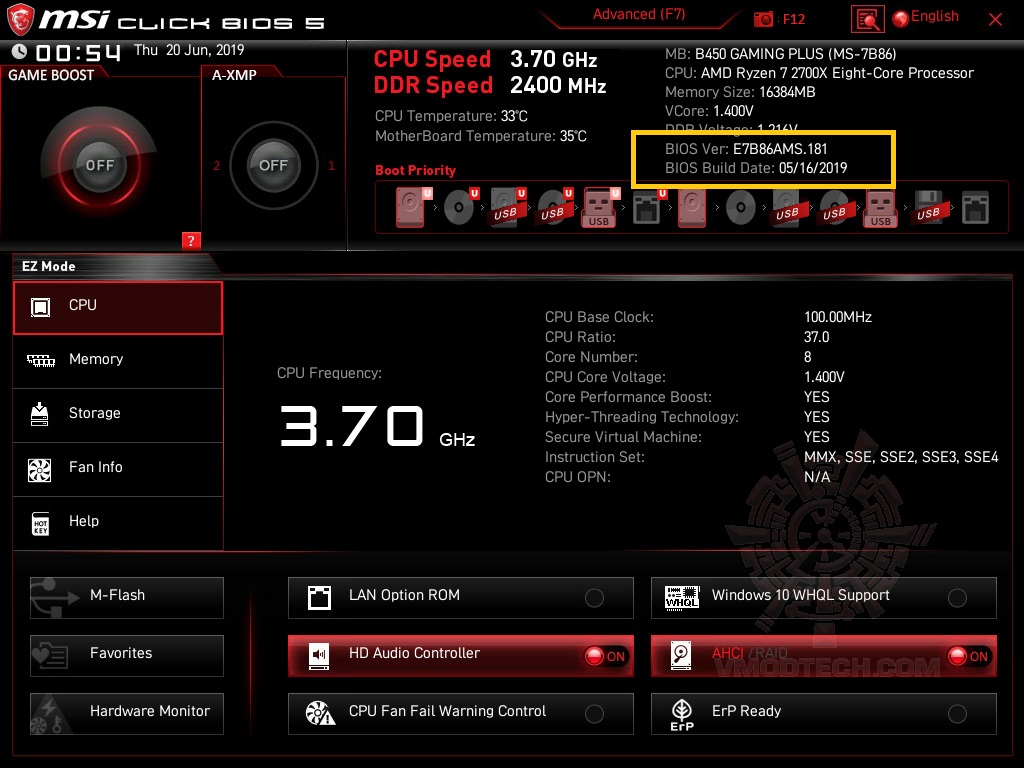
Task: Click the CPU Base Clock 100.00MHz value
Action: point(838,317)
